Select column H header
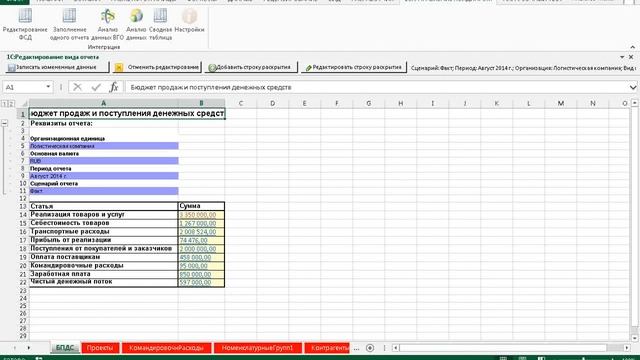The height and width of the screenshot is (360, 640). (x=400, y=104)
